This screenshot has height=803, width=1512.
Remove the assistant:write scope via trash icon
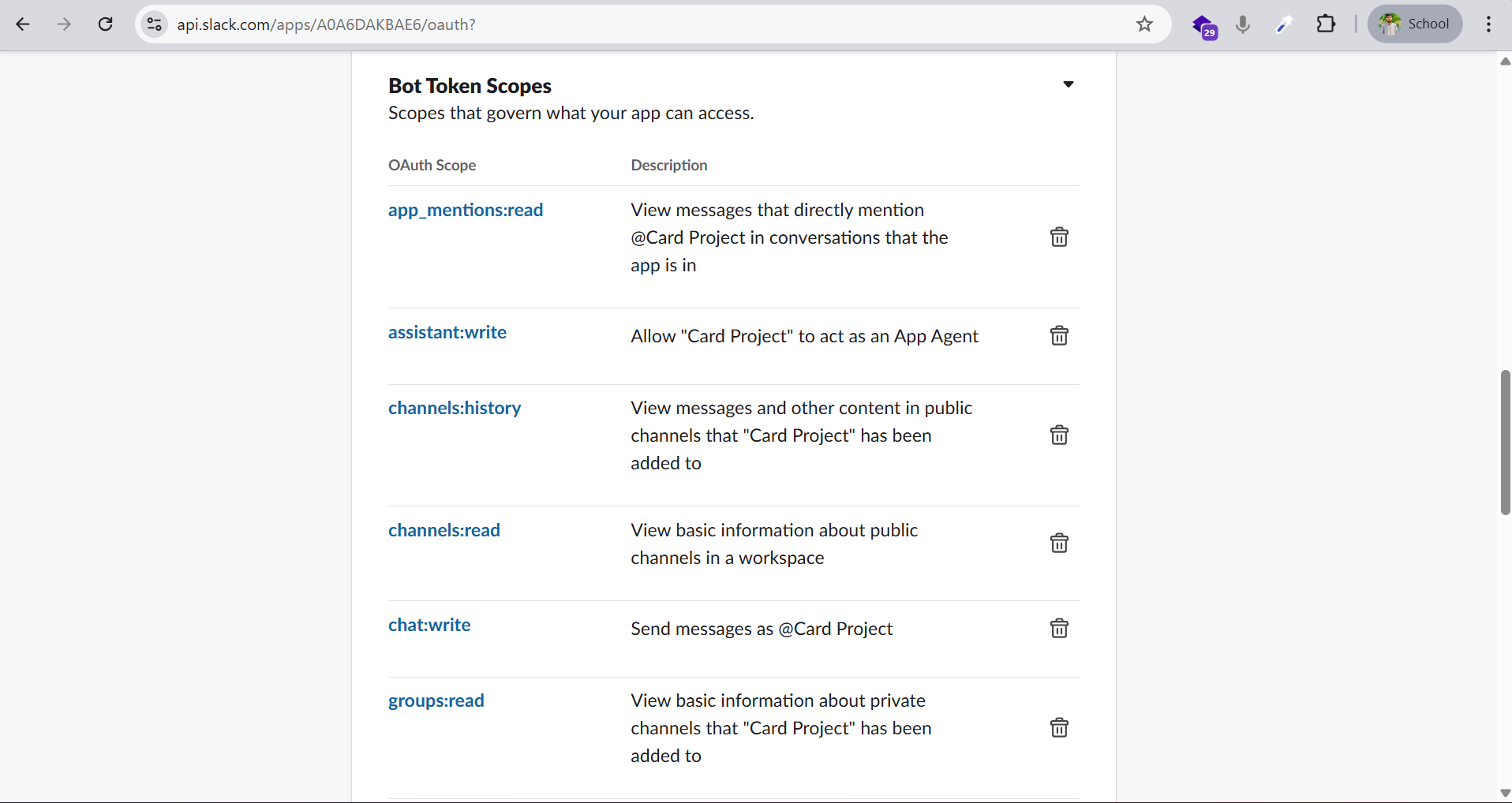point(1059,336)
